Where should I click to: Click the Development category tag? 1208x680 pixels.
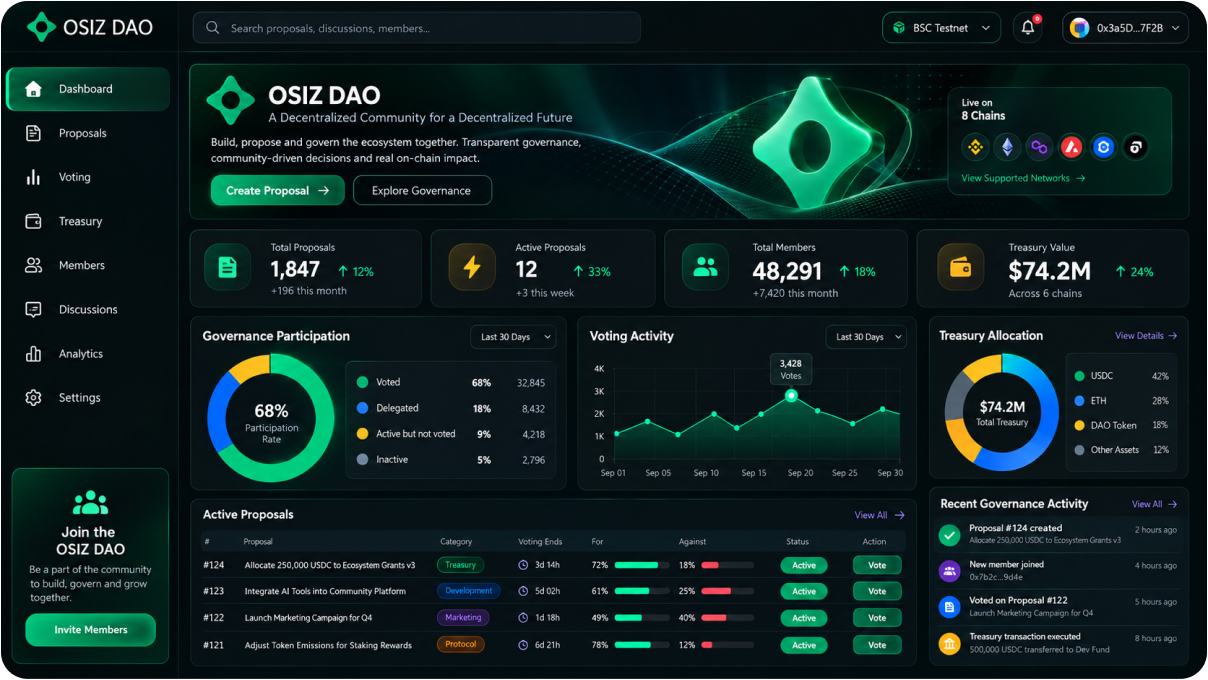(469, 591)
